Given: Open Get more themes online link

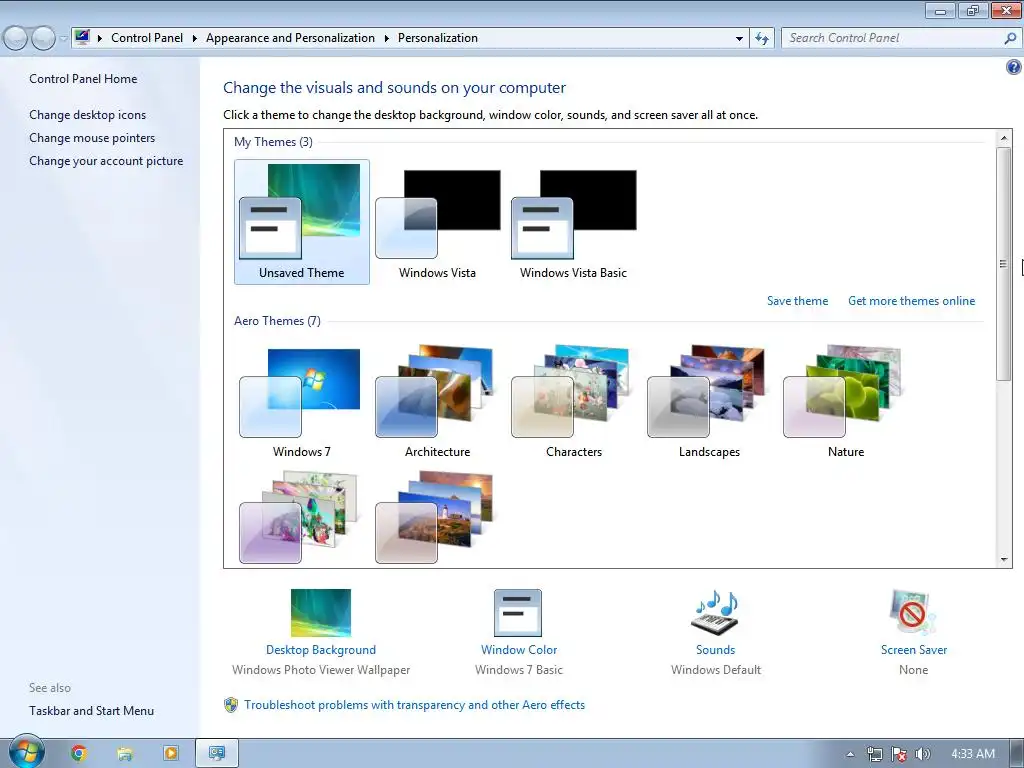Looking at the screenshot, I should click(912, 301).
